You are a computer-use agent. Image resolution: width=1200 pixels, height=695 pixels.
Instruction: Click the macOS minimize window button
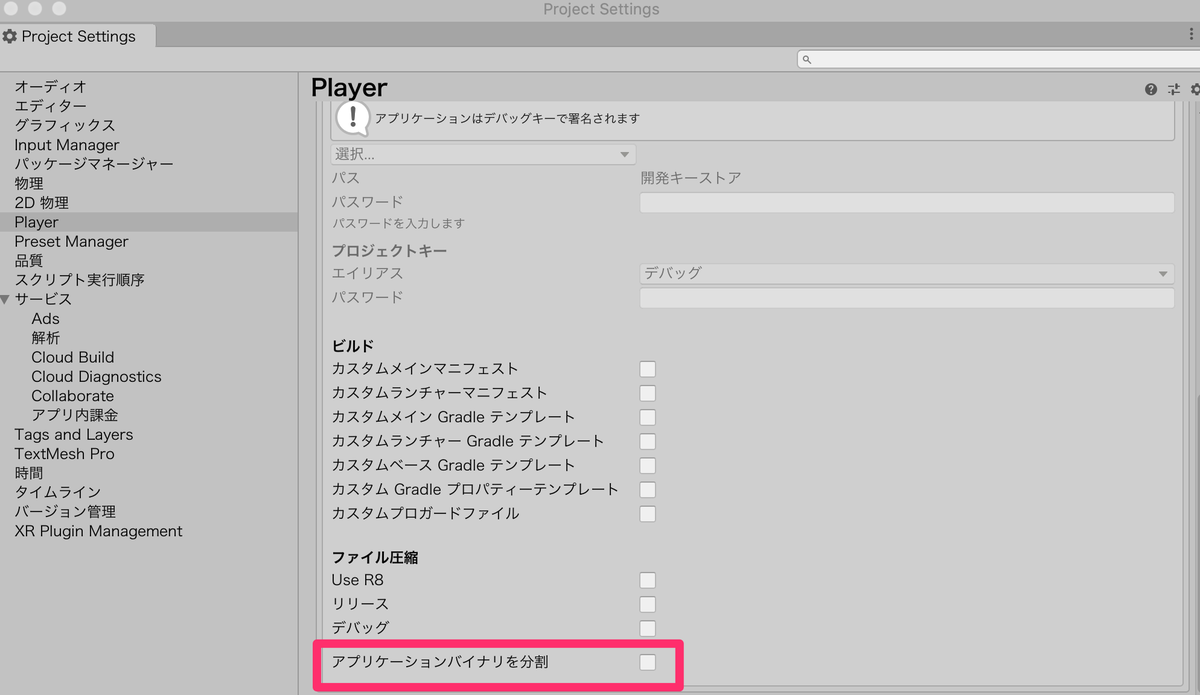[37, 8]
